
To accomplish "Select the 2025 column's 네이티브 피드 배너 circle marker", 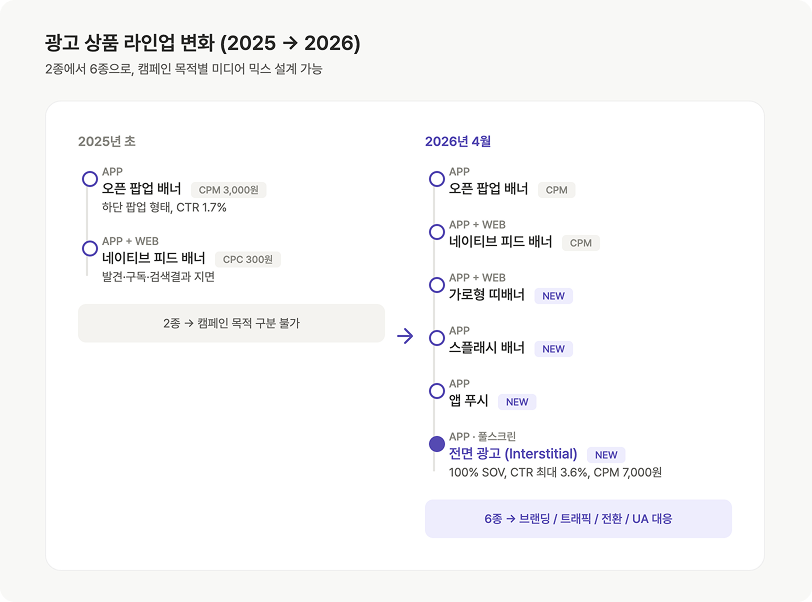I will coord(90,248).
